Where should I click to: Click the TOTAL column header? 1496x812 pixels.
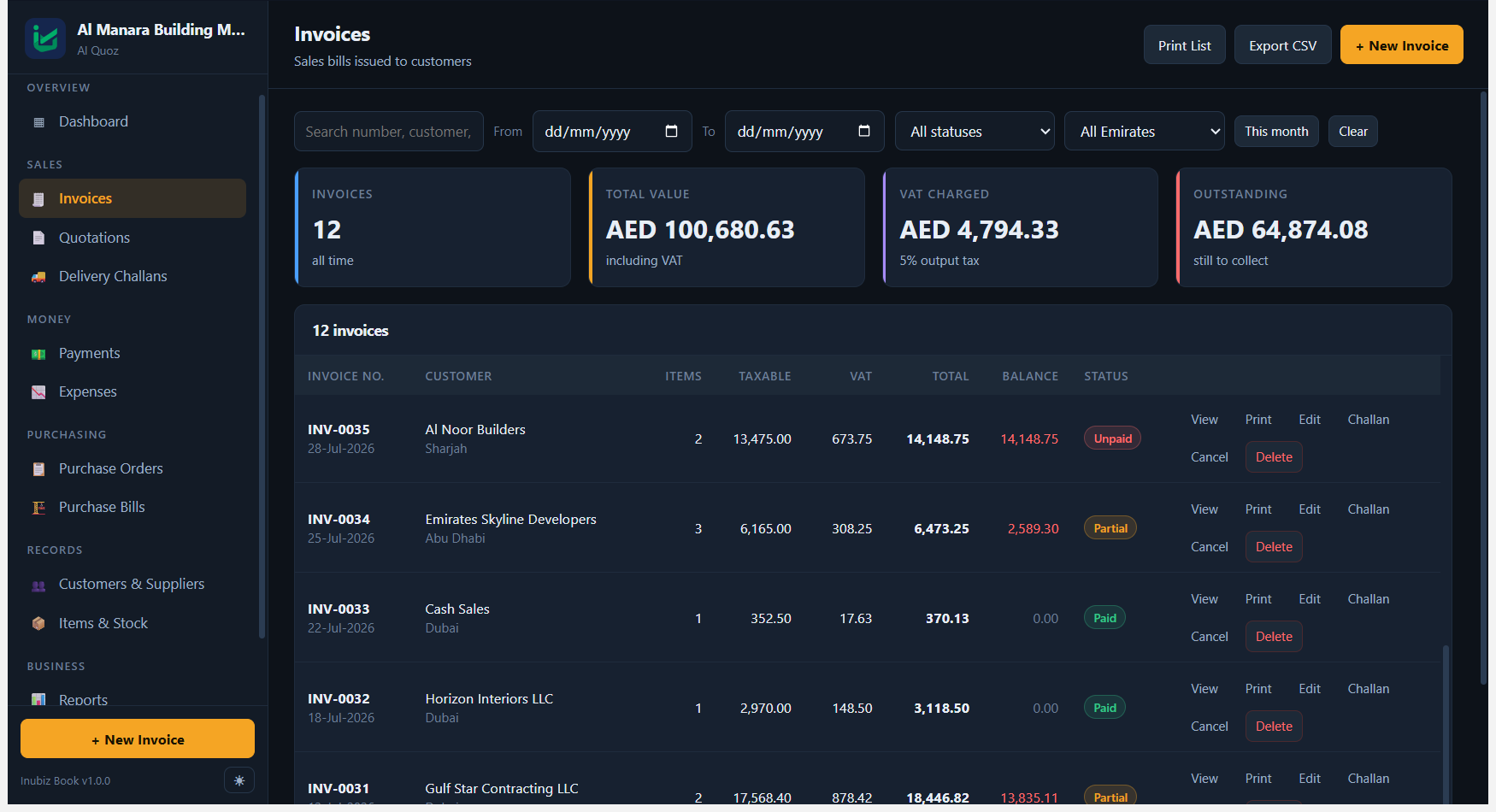[951, 376]
